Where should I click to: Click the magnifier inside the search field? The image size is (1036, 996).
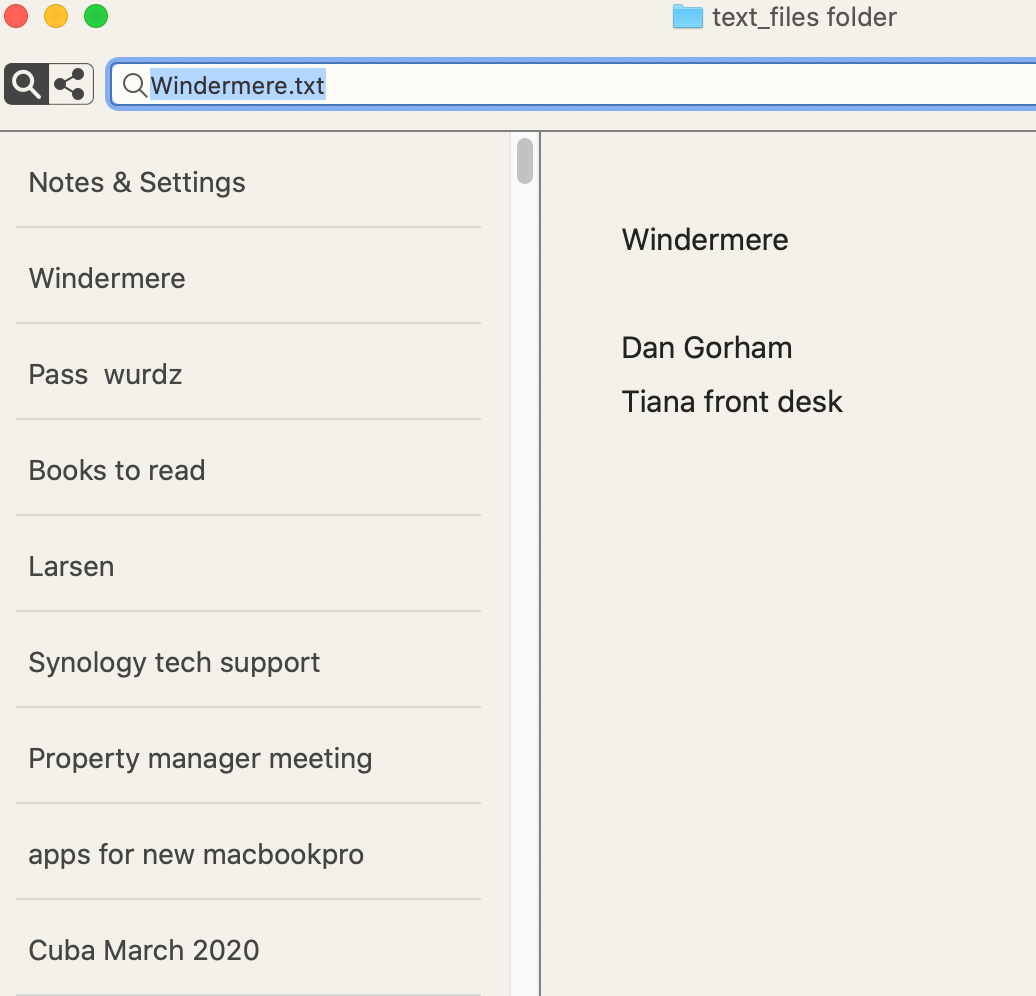(x=134, y=86)
